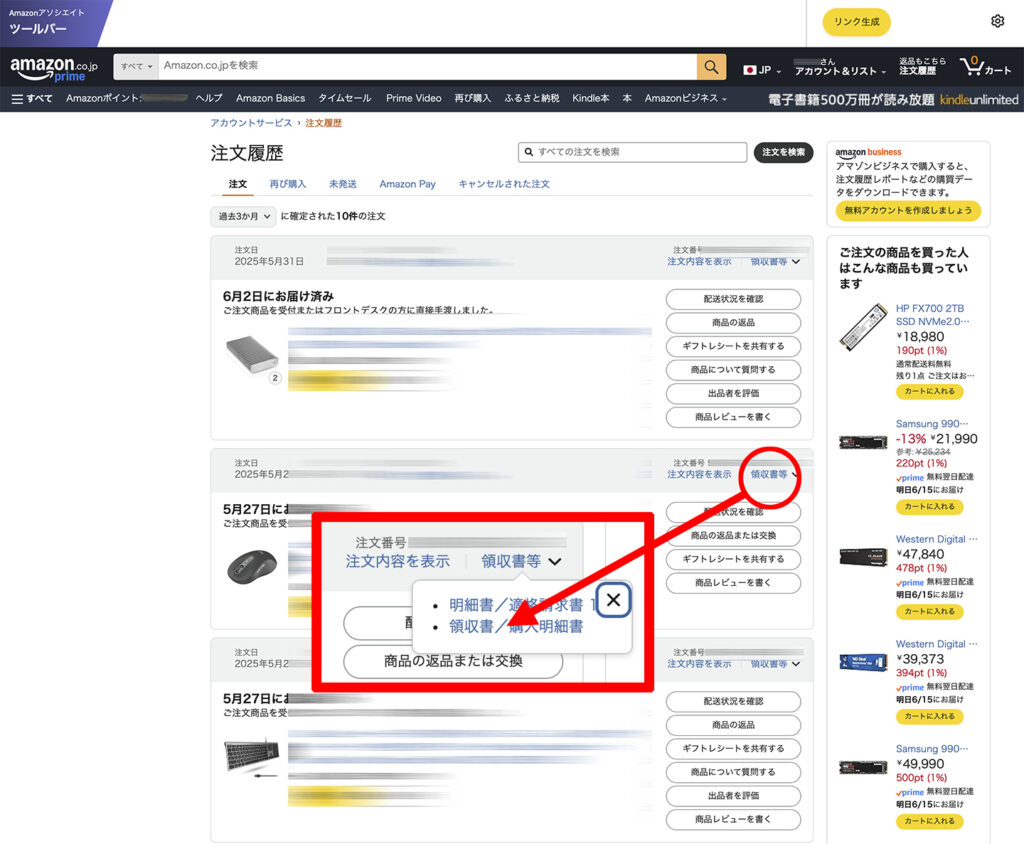The height and width of the screenshot is (844, 1024).
Task: Click the リンク生成 button
Action: pos(856,22)
